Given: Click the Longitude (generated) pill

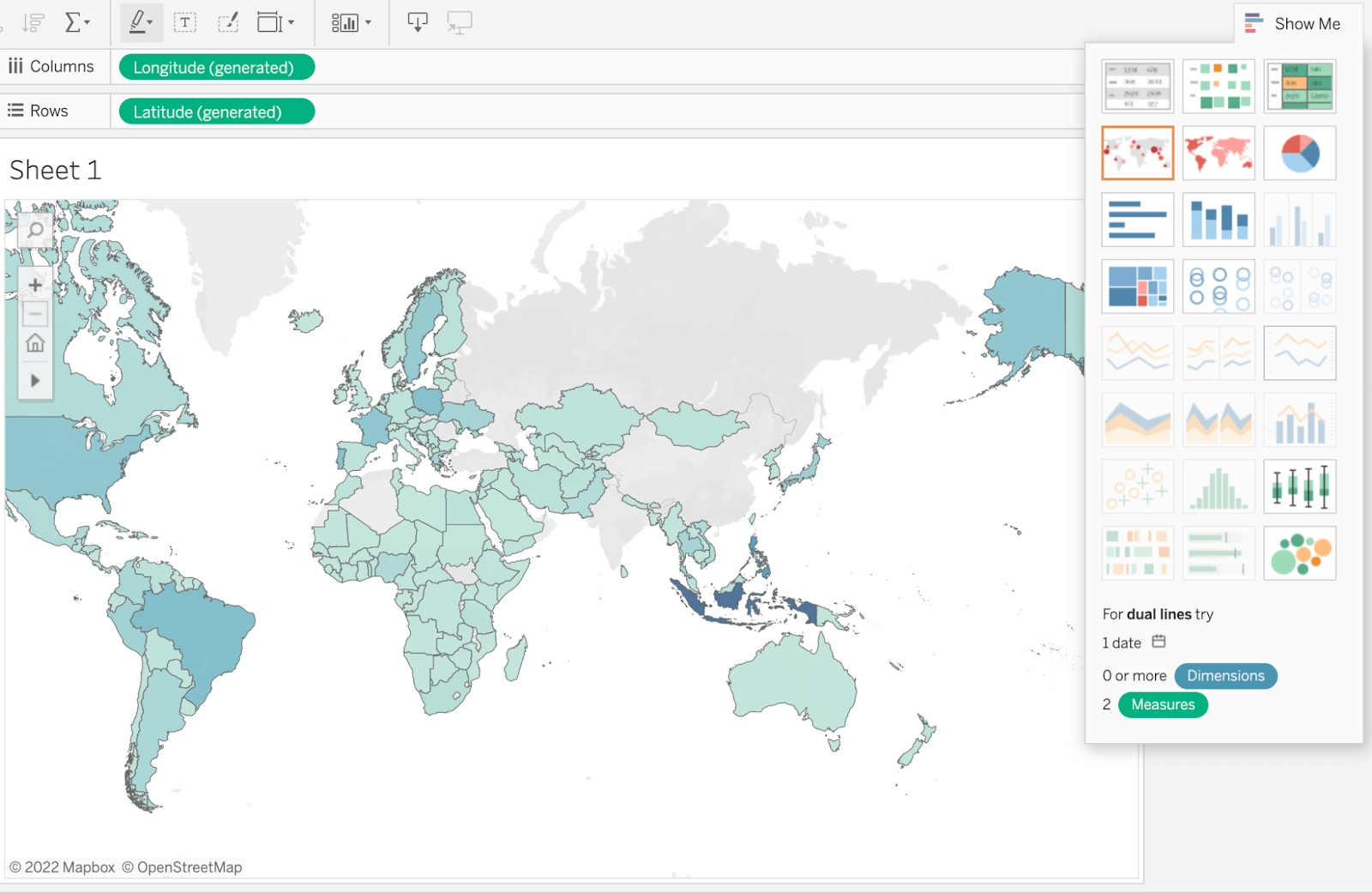Looking at the screenshot, I should [216, 67].
